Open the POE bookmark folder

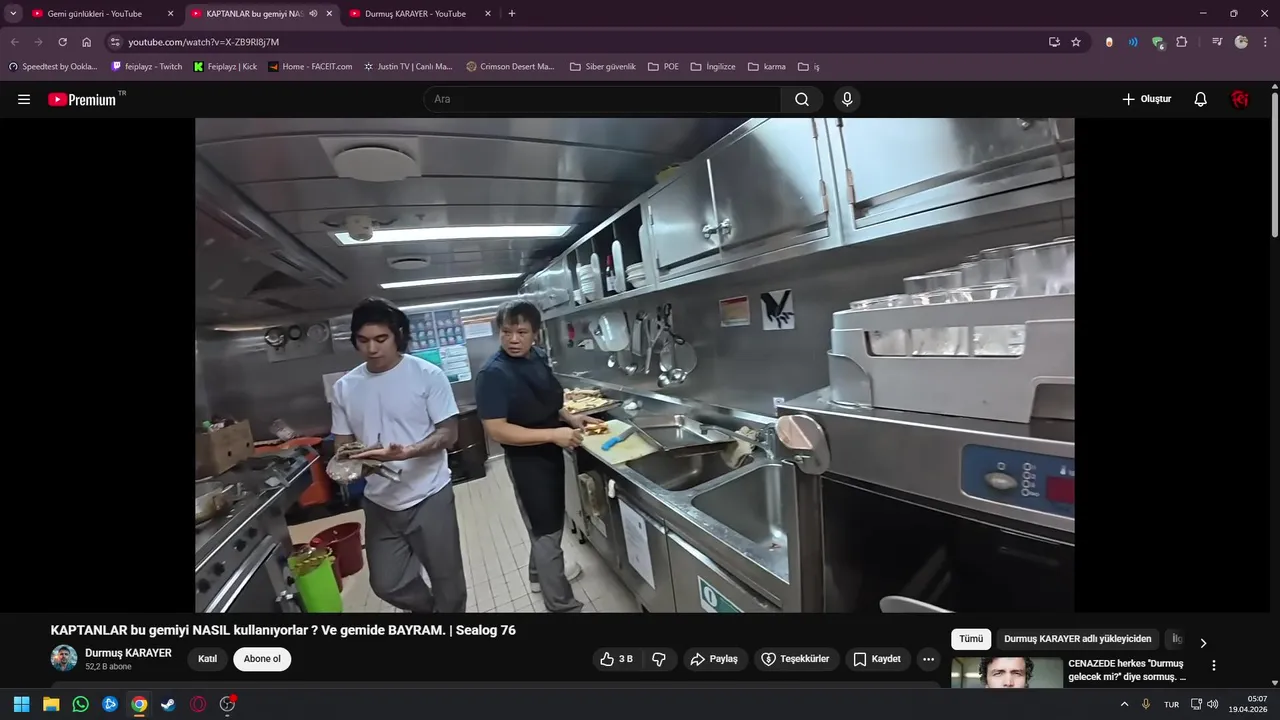663,67
